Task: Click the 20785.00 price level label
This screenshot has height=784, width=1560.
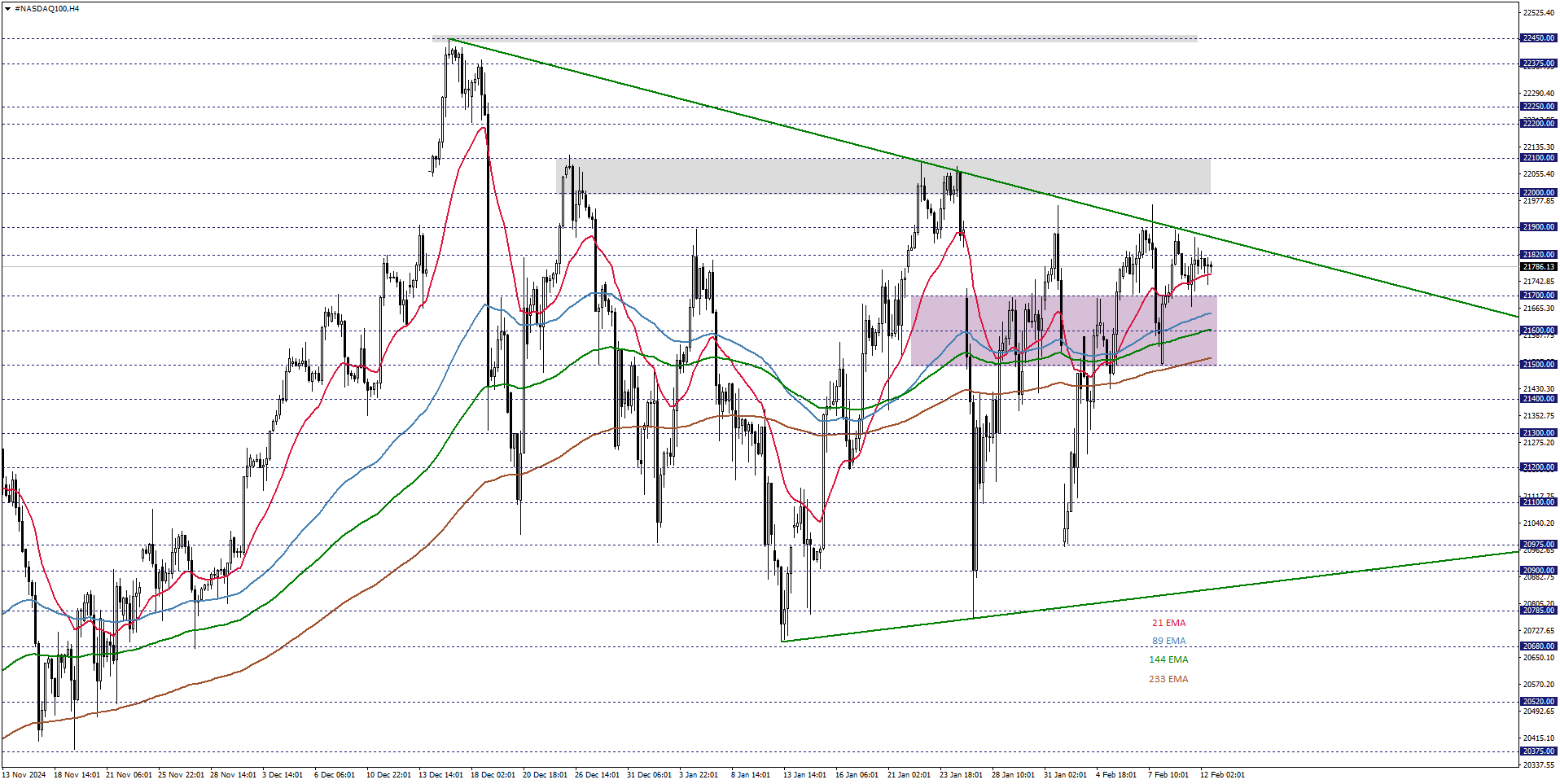Action: point(1539,611)
